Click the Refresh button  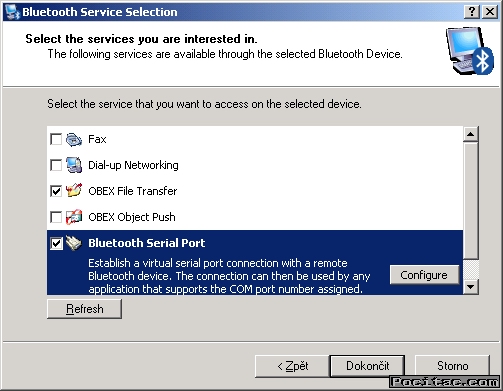[x=84, y=309]
